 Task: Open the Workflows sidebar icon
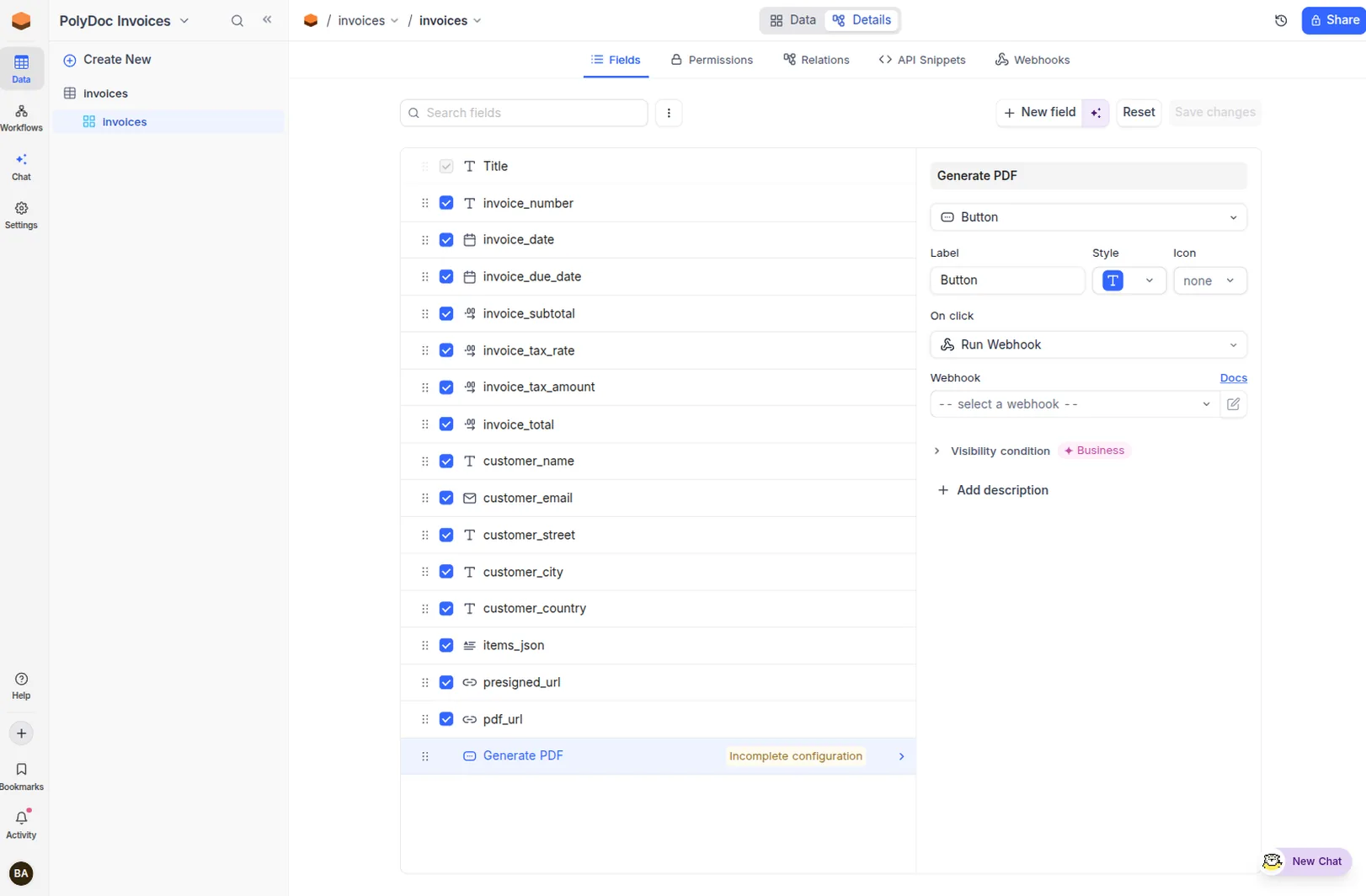(21, 118)
